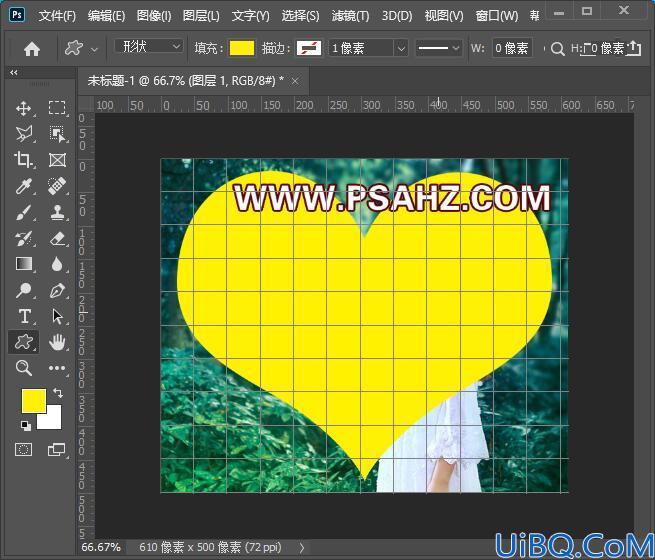The width and height of the screenshot is (655, 560).
Task: Select the Clone Stamp tool
Action: point(57,212)
